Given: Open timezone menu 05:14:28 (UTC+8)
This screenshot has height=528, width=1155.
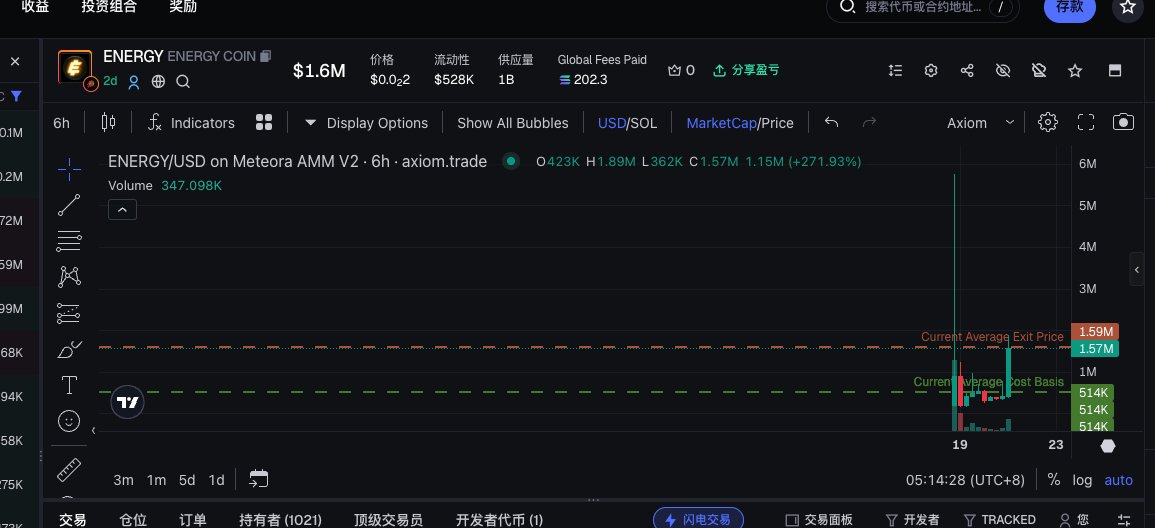Looking at the screenshot, I should coord(965,480).
